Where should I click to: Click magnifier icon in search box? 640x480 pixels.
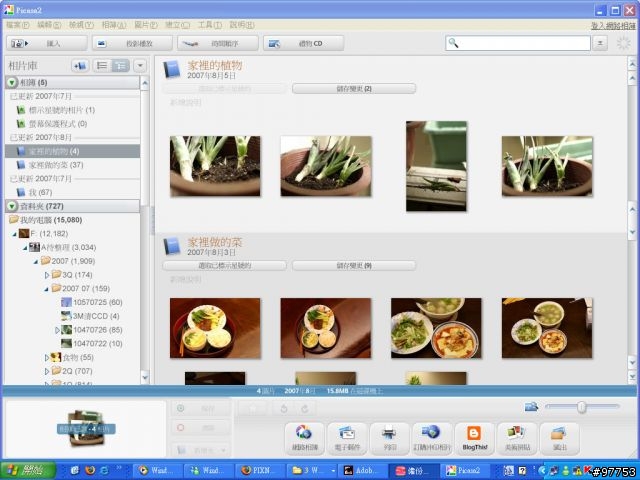click(x=453, y=43)
